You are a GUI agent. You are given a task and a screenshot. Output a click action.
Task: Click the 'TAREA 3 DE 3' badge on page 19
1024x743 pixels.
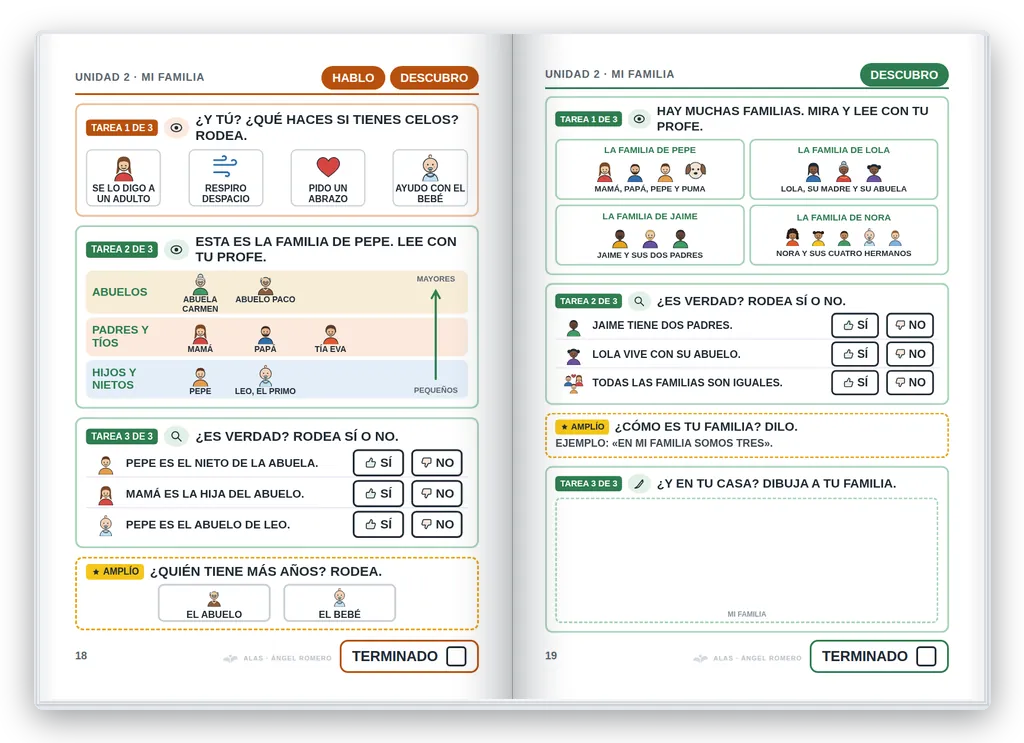tap(588, 483)
